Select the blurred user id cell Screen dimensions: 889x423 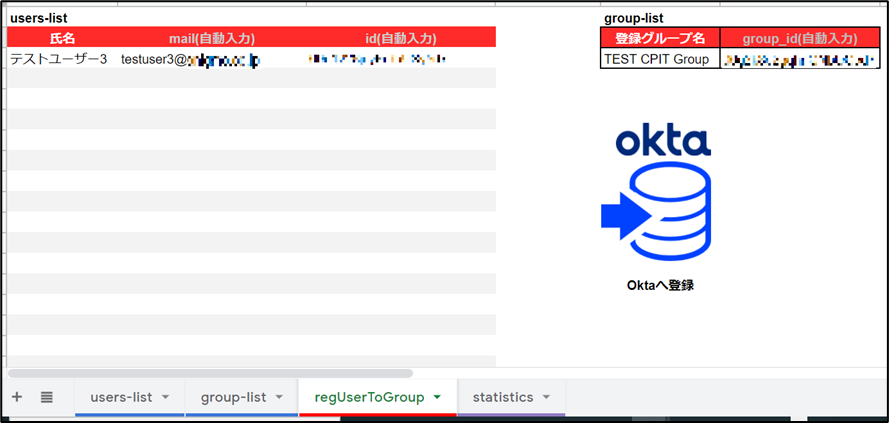tap(401, 58)
